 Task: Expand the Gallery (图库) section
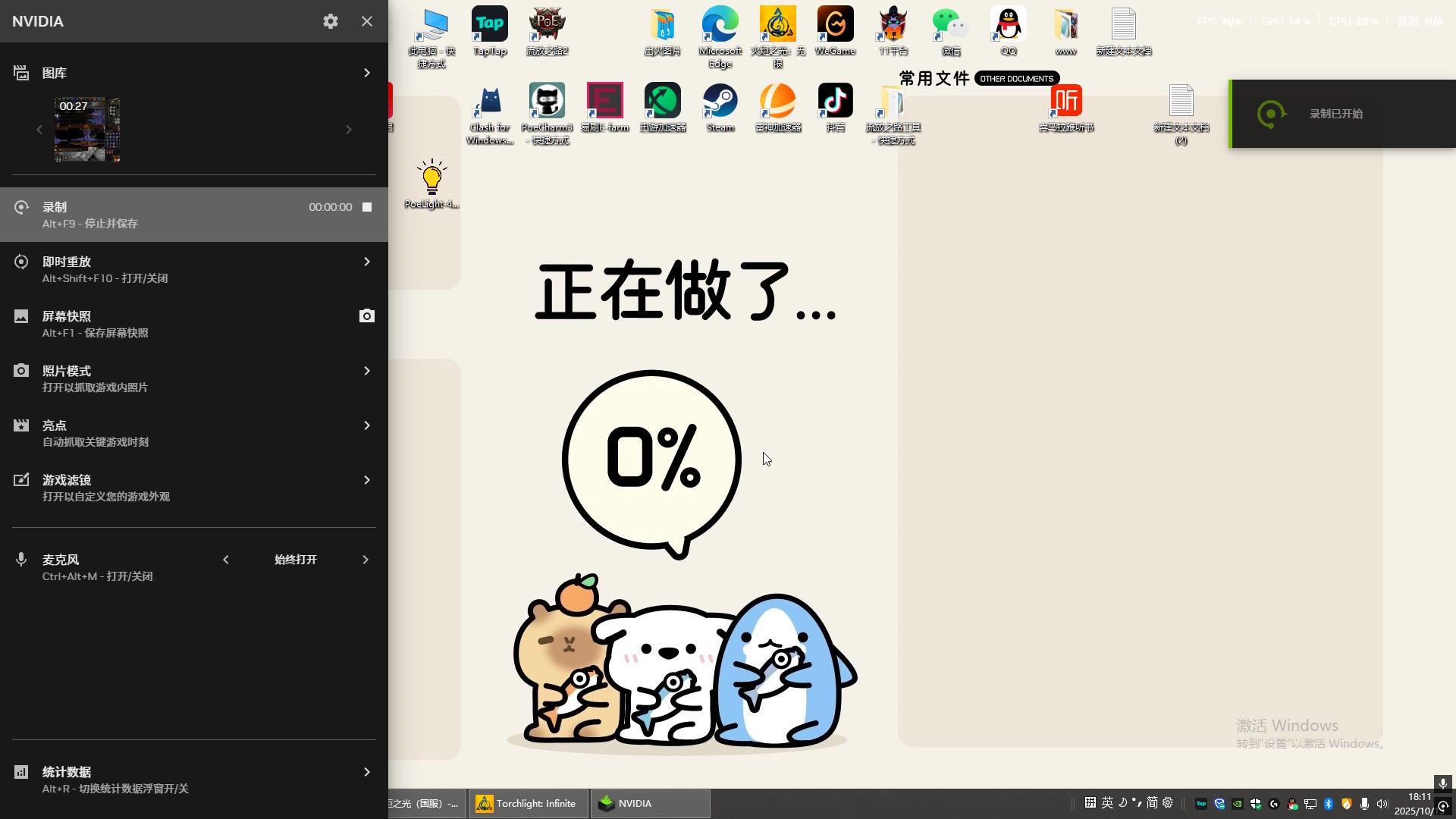[366, 73]
